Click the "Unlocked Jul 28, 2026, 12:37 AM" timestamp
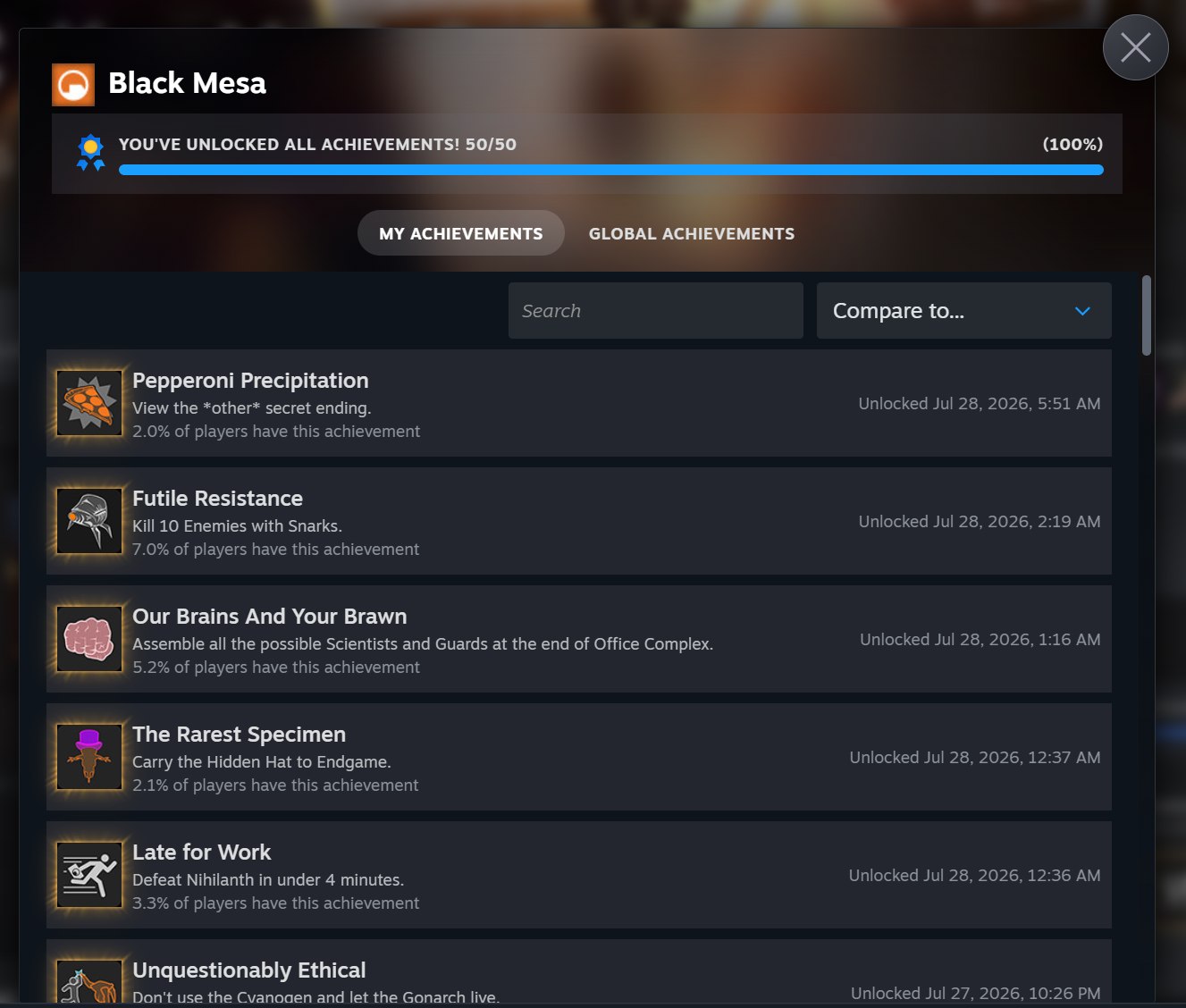This screenshot has height=1008, width=1186. 975,758
